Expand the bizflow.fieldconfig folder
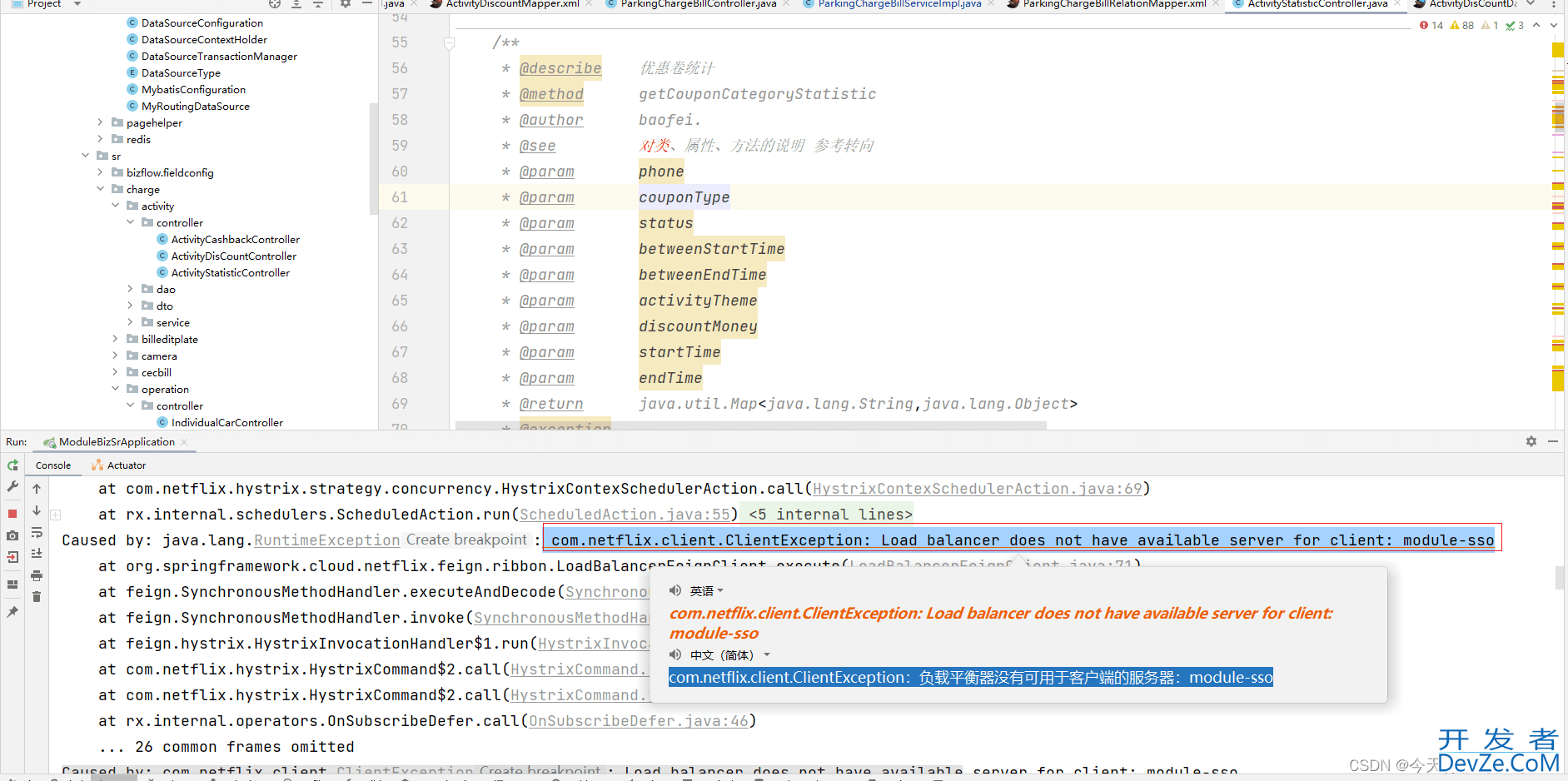Viewport: 1568px width, 781px height. tap(100, 172)
